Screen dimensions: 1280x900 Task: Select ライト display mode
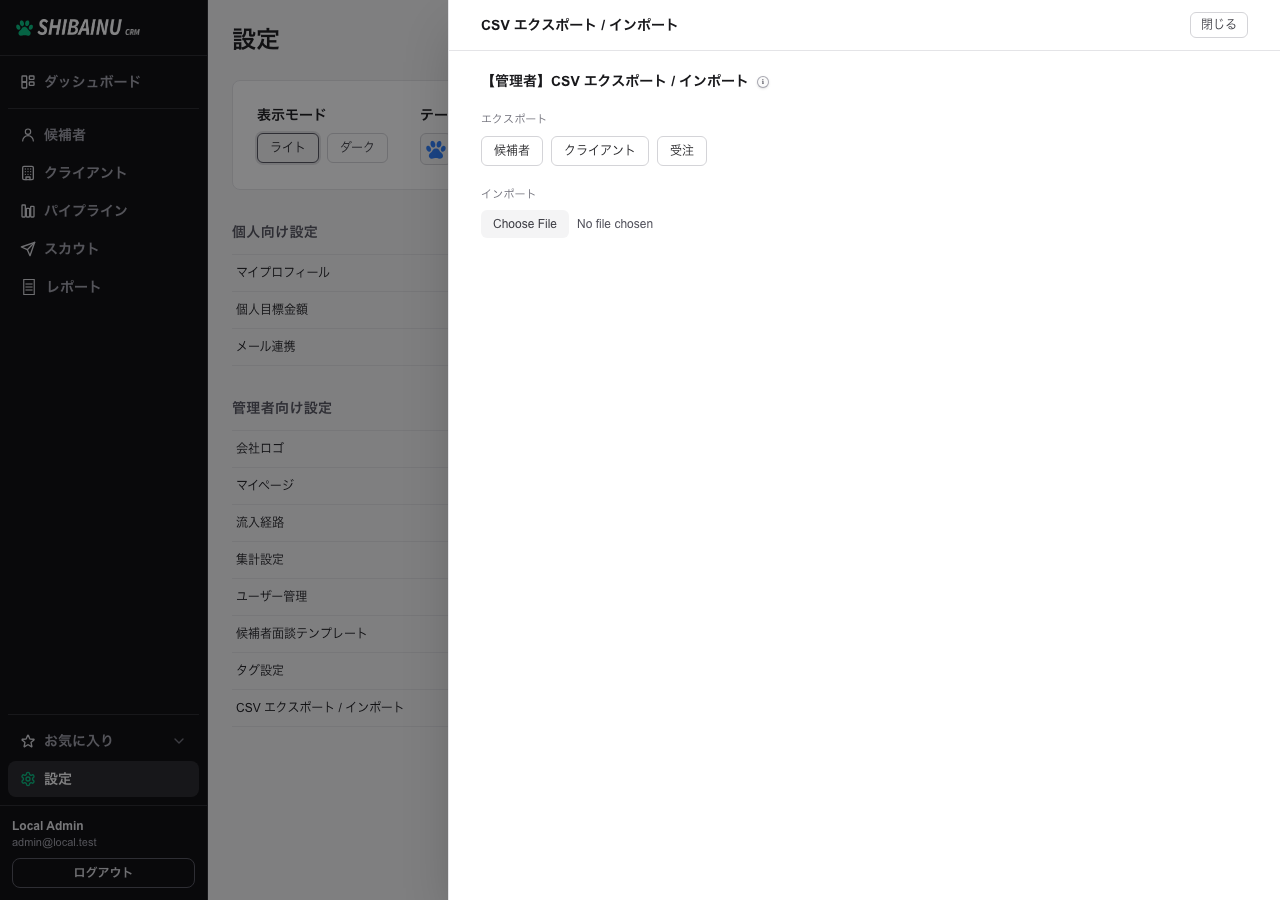click(x=288, y=148)
